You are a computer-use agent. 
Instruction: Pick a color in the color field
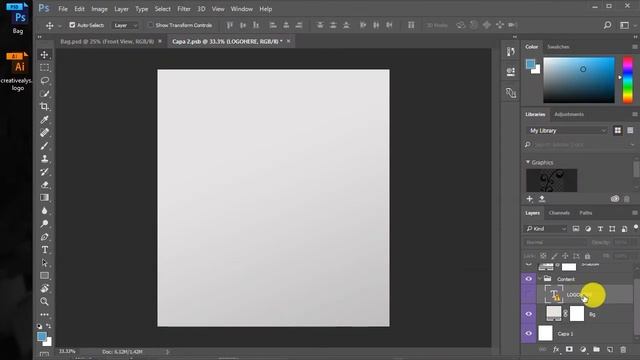[579, 80]
